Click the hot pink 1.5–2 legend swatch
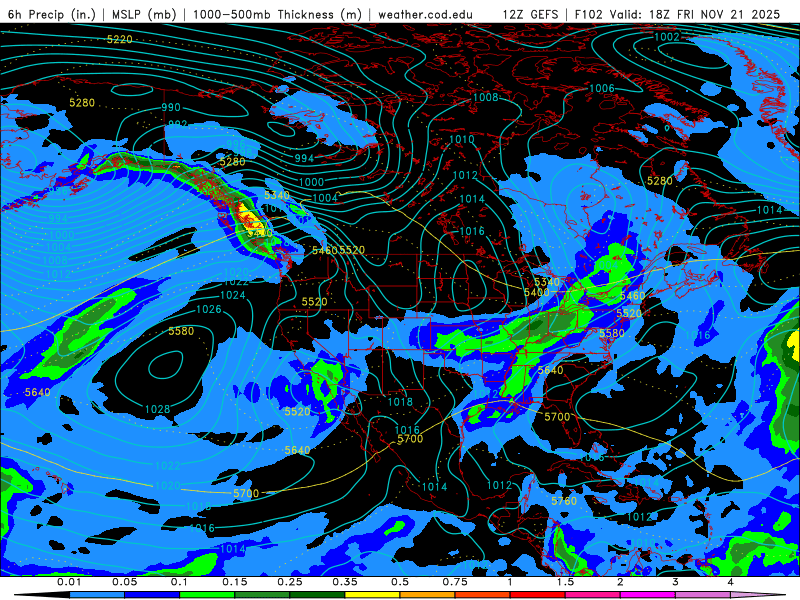The width and height of the screenshot is (800, 600). click(593, 595)
